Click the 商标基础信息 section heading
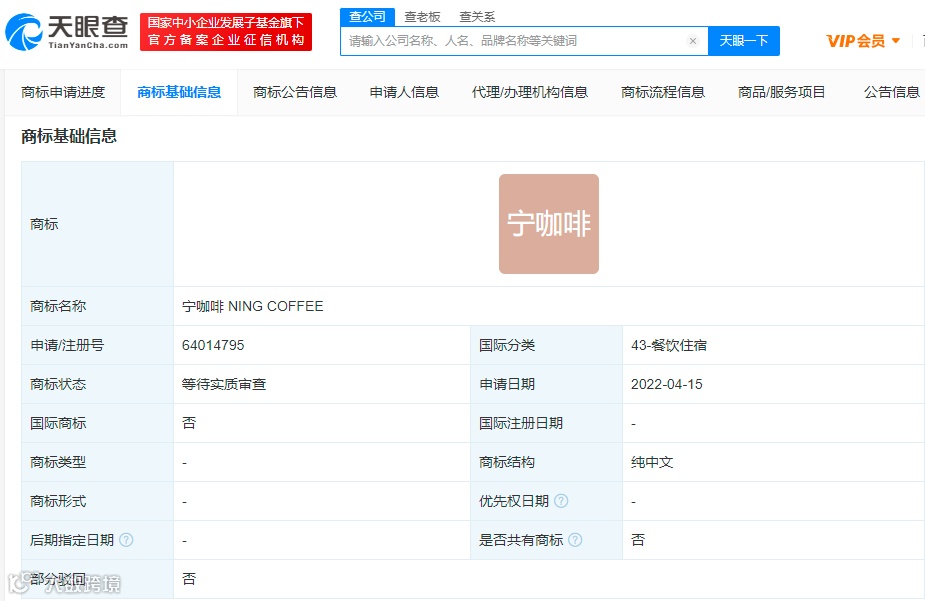The image size is (925, 601). tap(69, 136)
